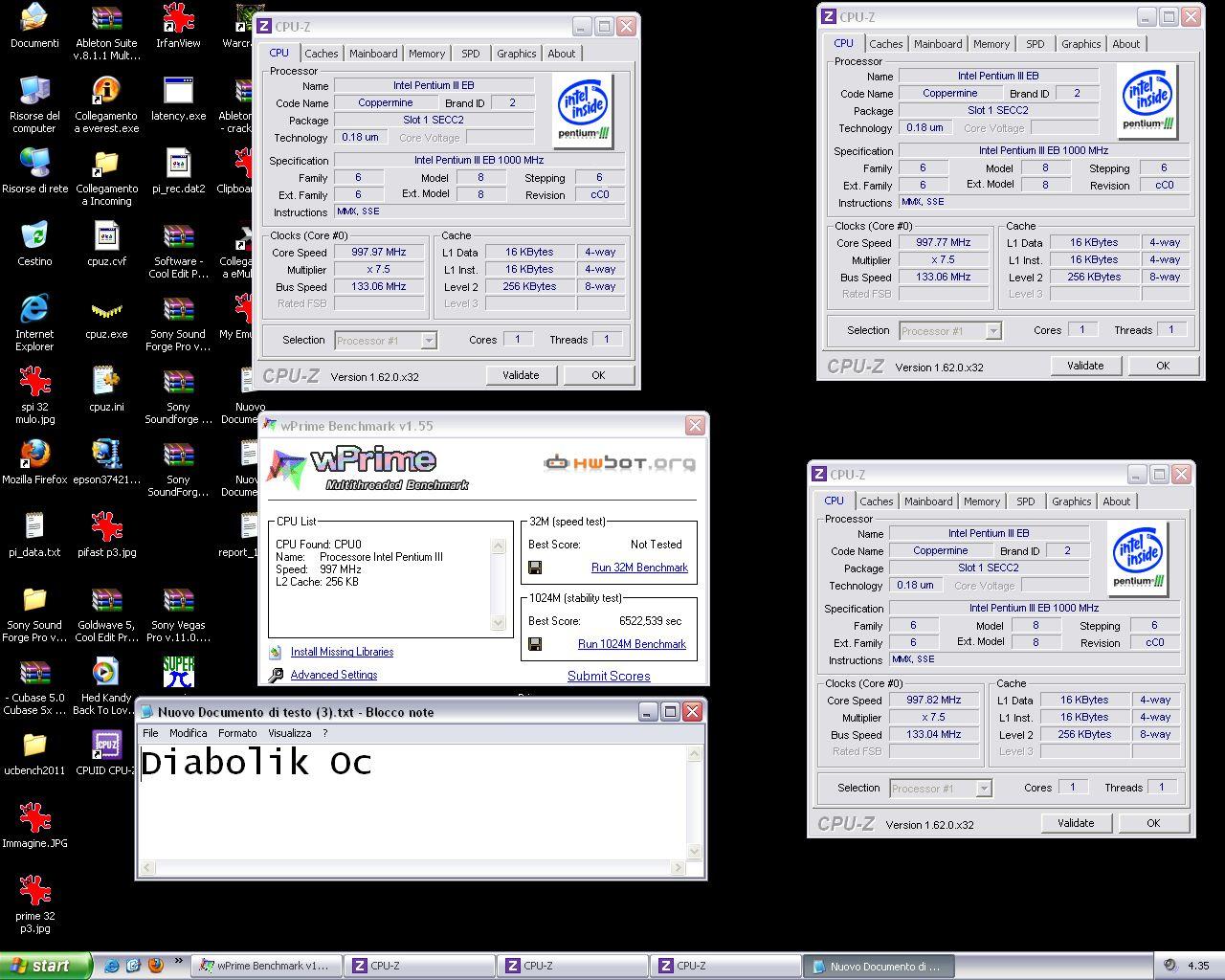The width and height of the screenshot is (1225, 980).
Task: Open Install Missing Libraries link
Action: pos(342,652)
